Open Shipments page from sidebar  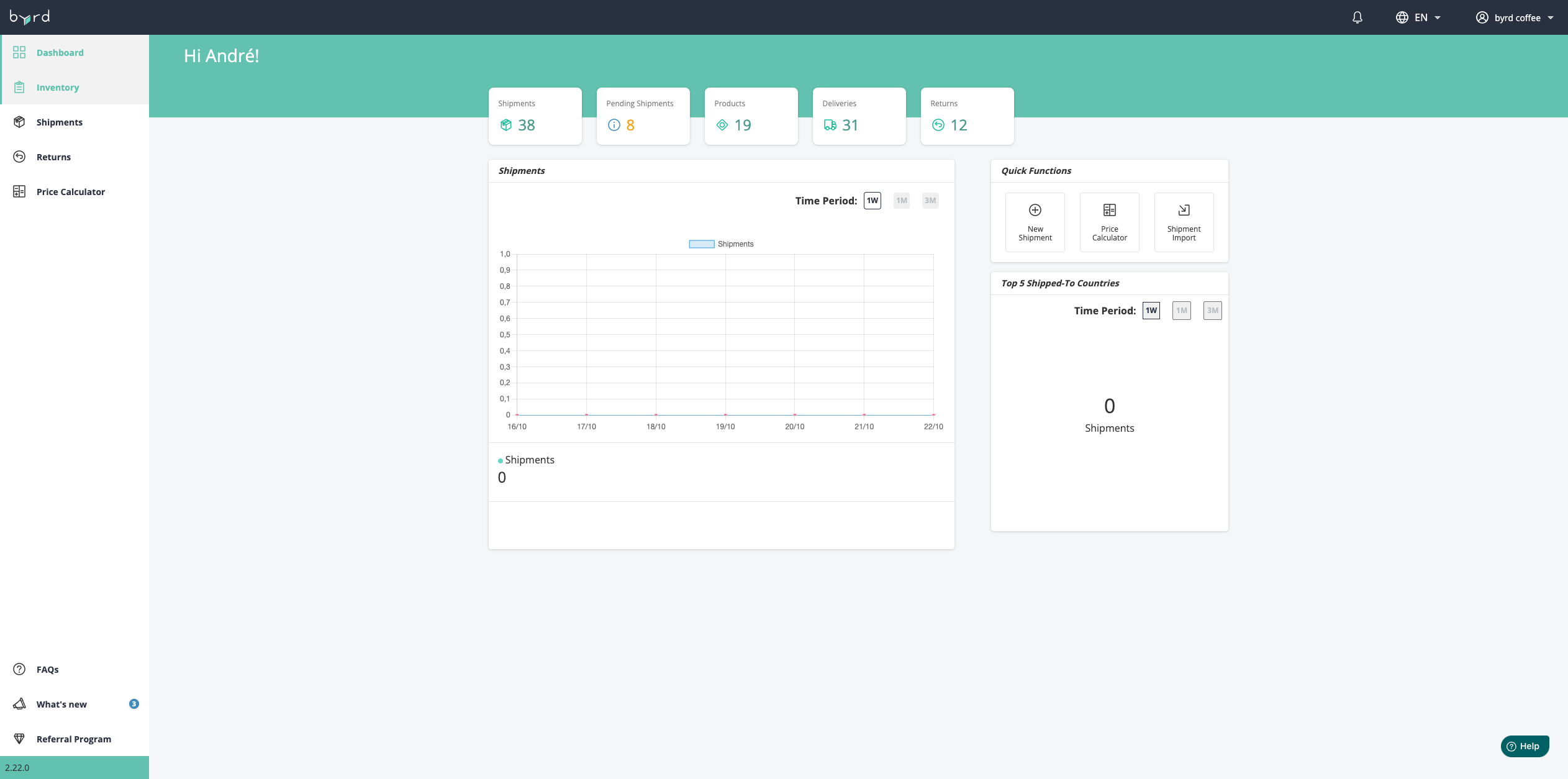(x=60, y=122)
